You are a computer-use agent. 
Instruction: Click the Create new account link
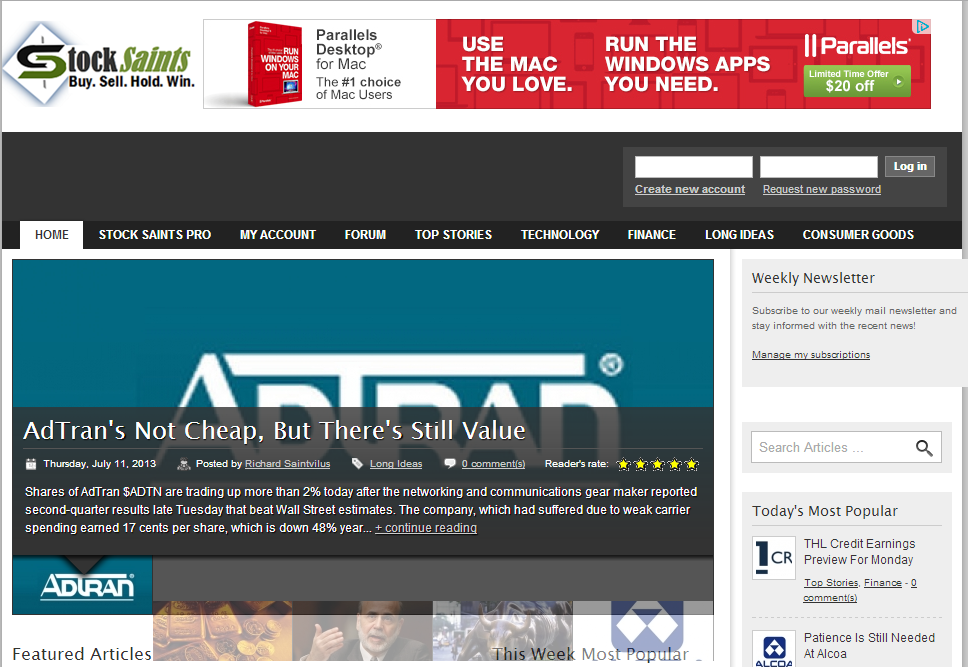tap(690, 189)
